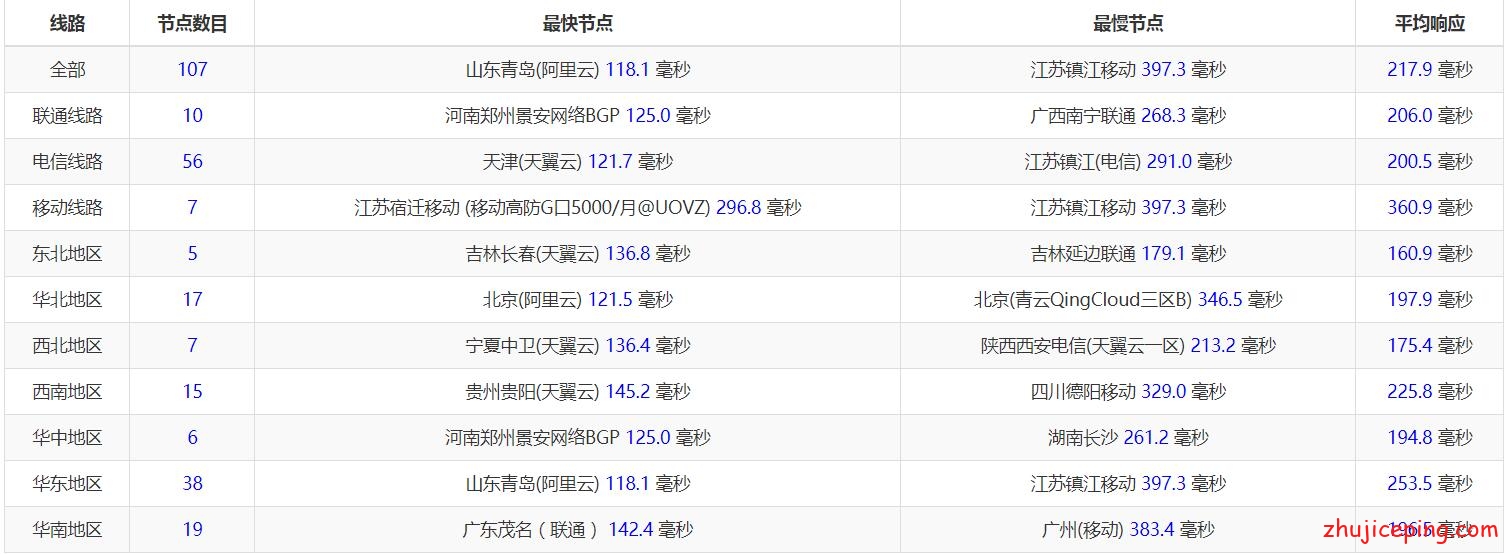Click the 湖南长沙 261.2 slowest node
The width and height of the screenshot is (1508, 554).
(x=1127, y=438)
